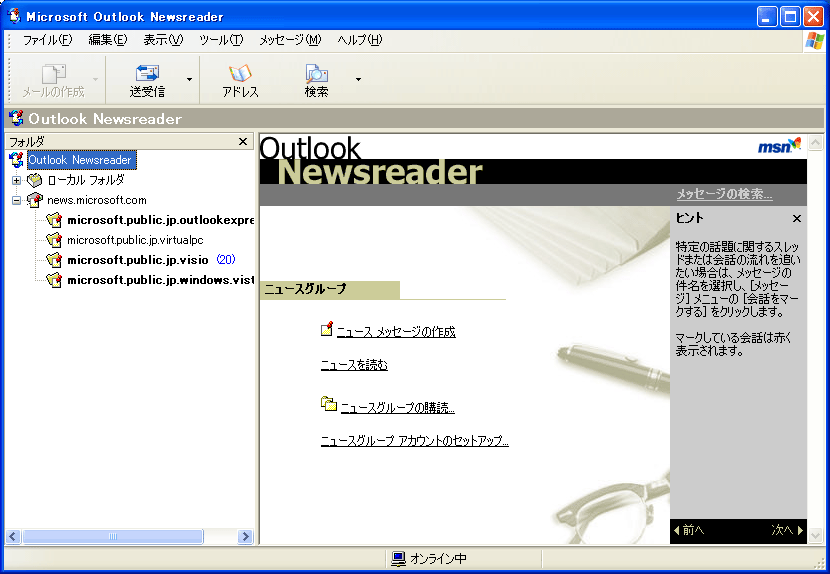The image size is (830, 574).
Task: Click the Outlook Newsreader banner icon
Action: point(16,119)
